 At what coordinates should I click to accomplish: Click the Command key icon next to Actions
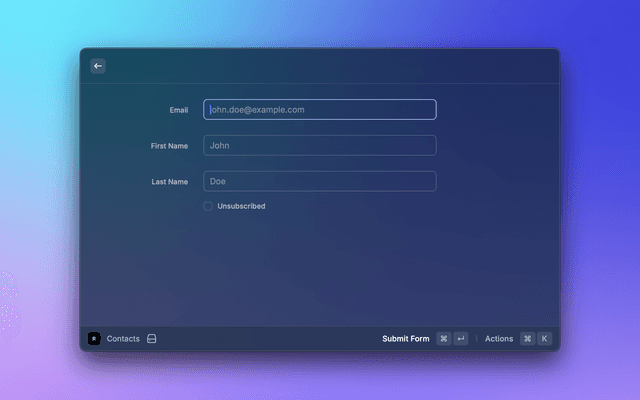coord(527,339)
